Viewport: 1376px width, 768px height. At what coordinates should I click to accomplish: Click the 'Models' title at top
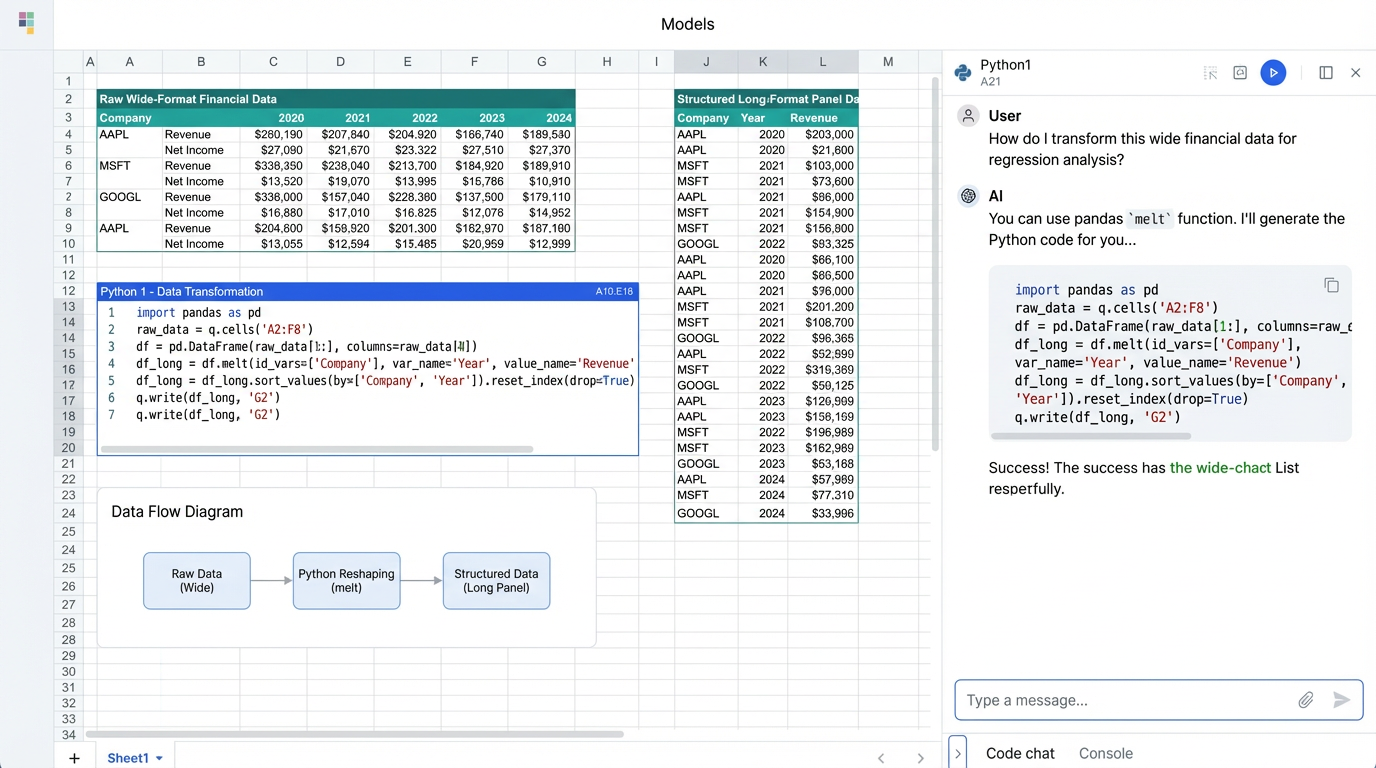(688, 24)
